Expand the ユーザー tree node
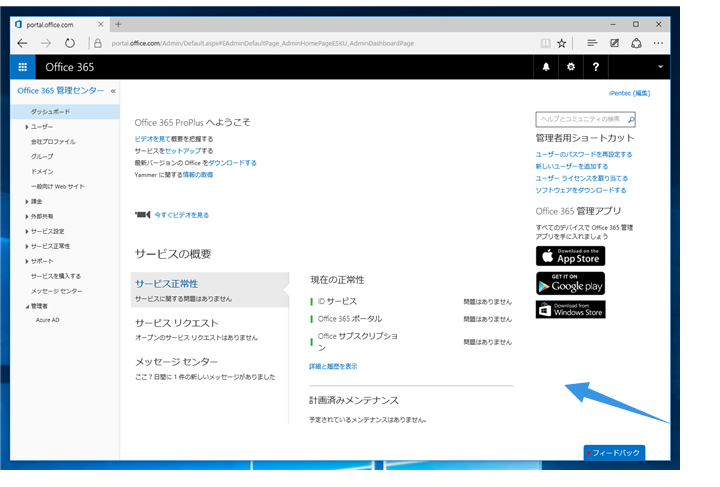 (x=27, y=127)
